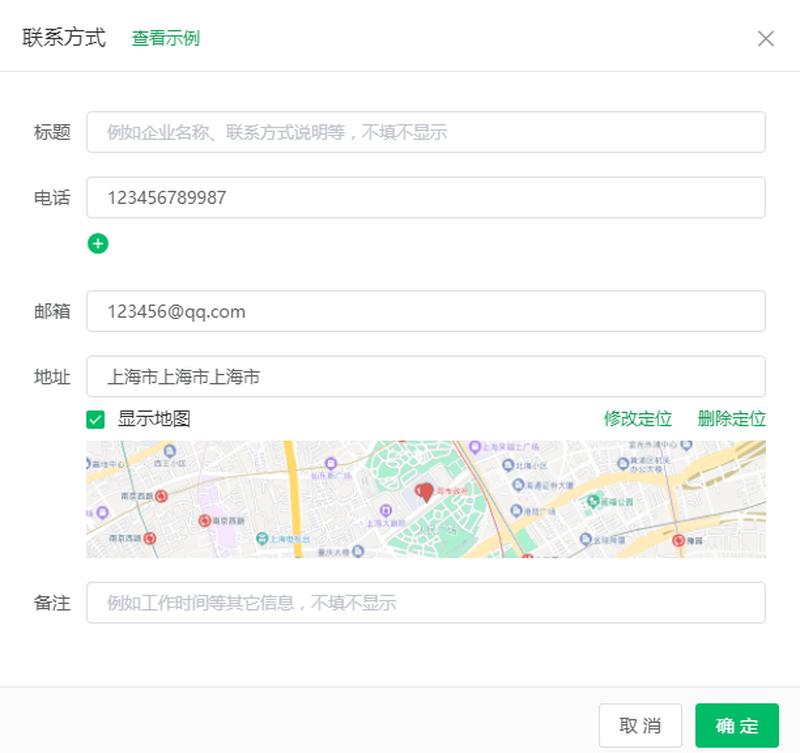Close the 联系方式 dialog
The height and width of the screenshot is (753, 800).
pos(767,39)
